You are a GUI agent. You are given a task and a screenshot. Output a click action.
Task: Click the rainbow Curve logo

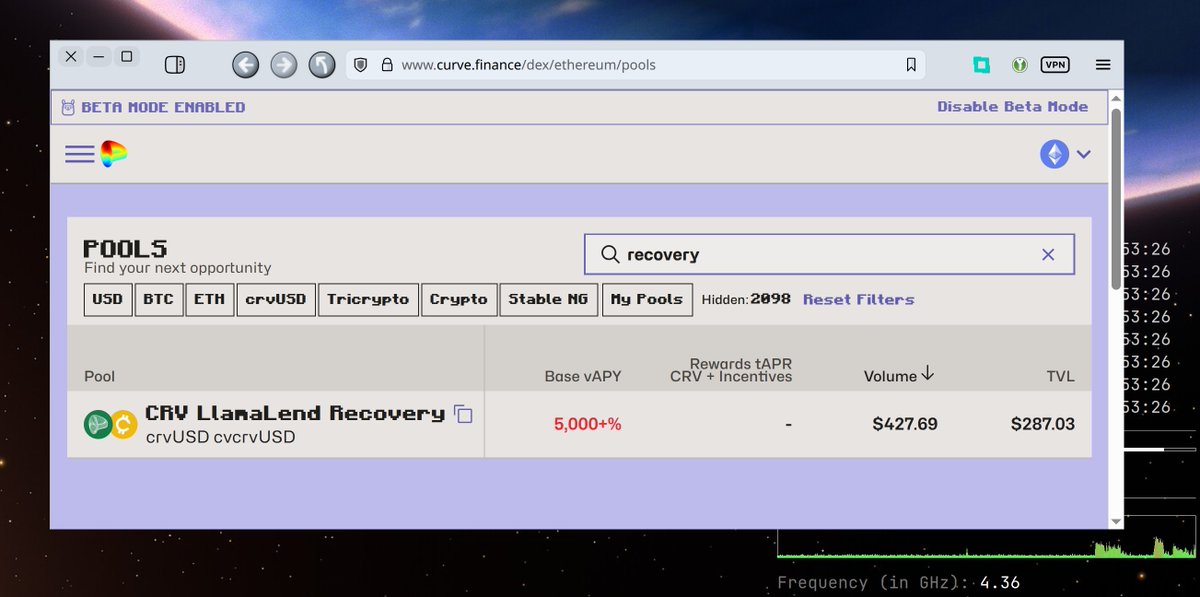(x=113, y=154)
